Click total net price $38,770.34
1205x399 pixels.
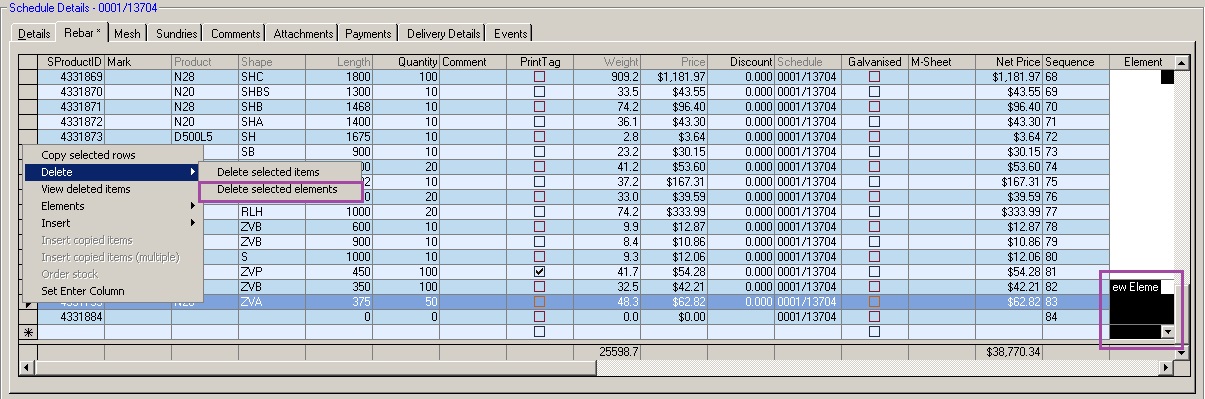(x=1009, y=352)
